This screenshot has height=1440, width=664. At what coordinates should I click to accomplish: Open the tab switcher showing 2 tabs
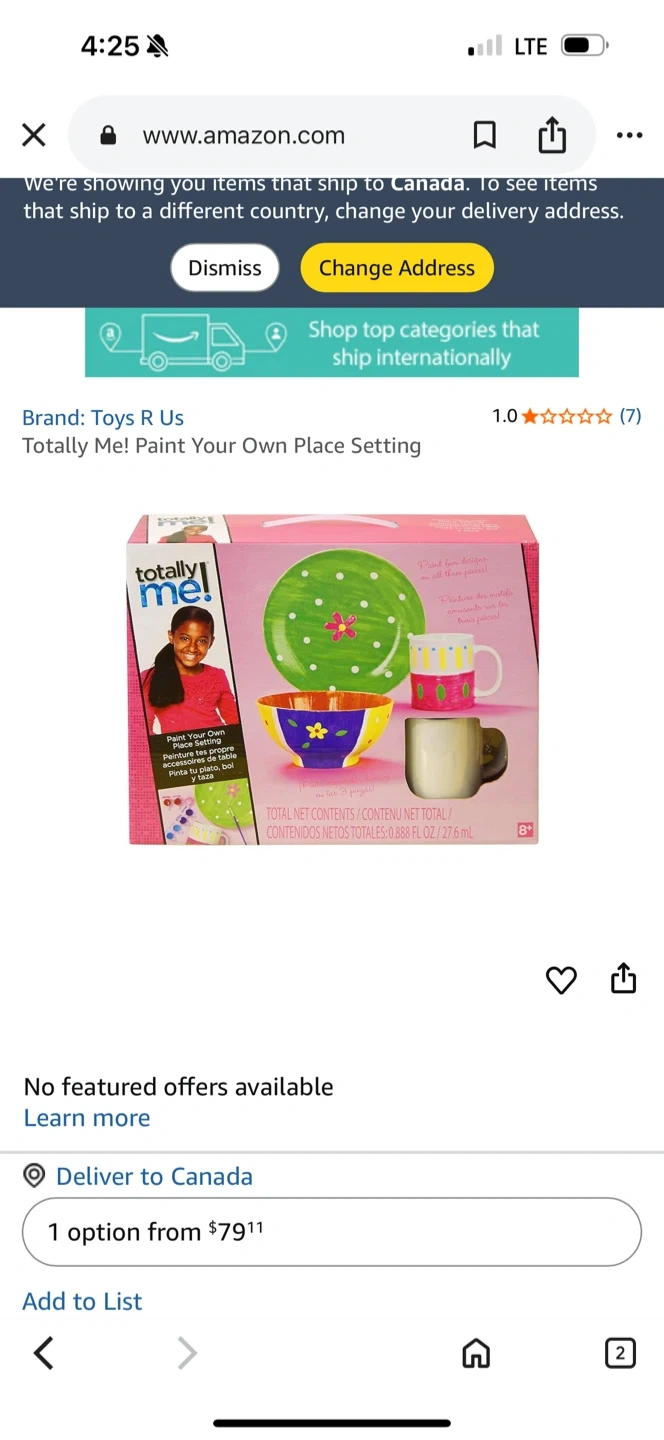point(620,1353)
